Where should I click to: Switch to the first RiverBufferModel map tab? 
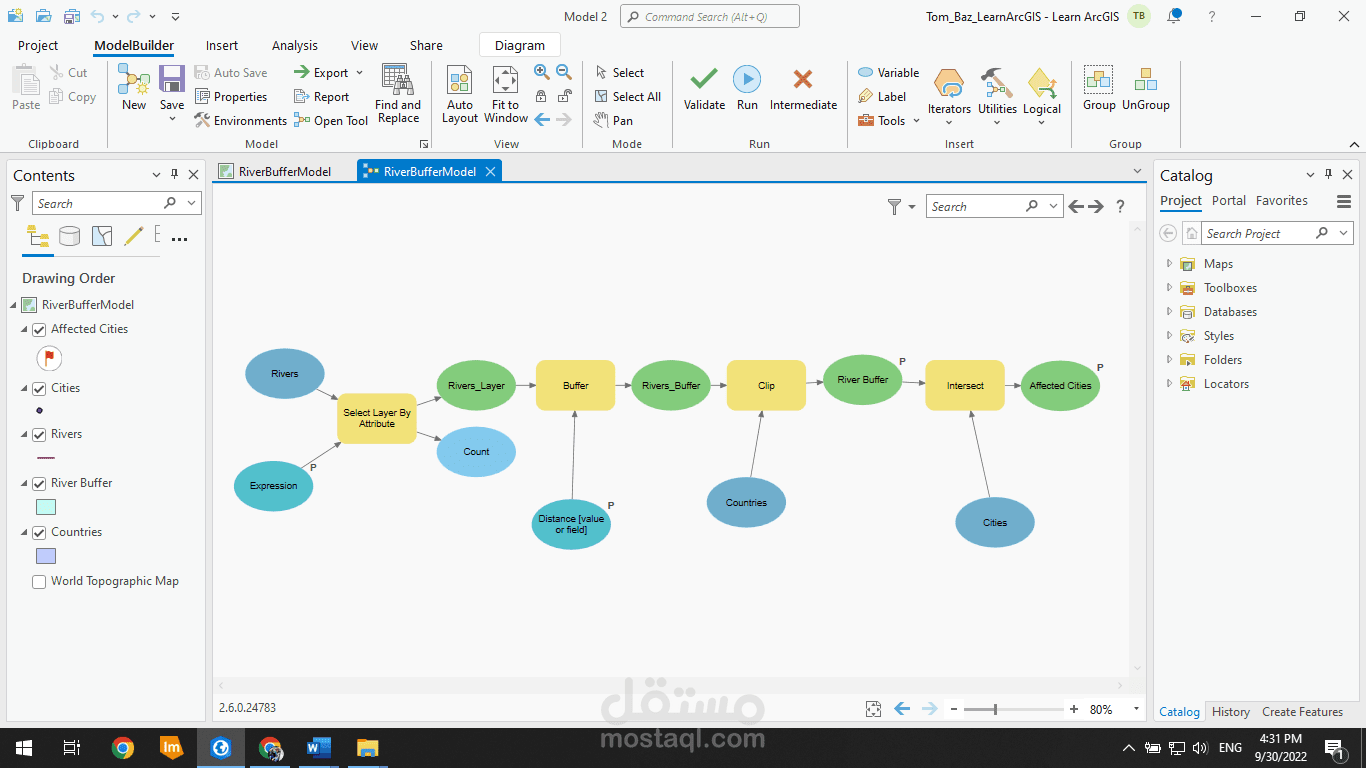point(284,172)
